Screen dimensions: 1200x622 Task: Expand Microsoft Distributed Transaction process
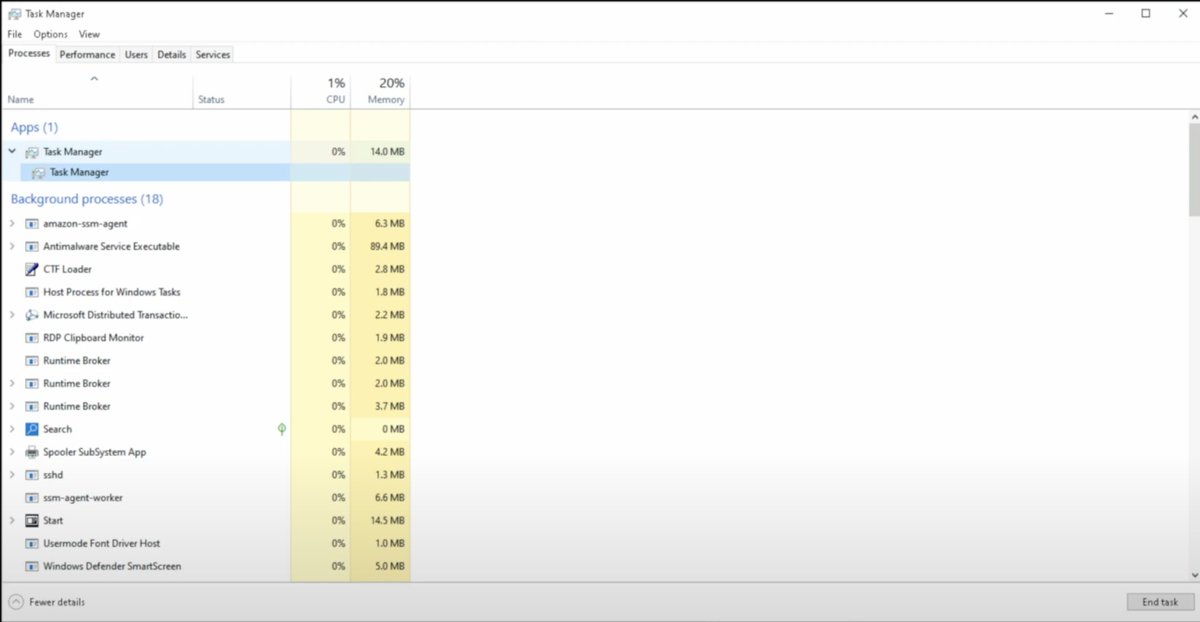tap(12, 315)
